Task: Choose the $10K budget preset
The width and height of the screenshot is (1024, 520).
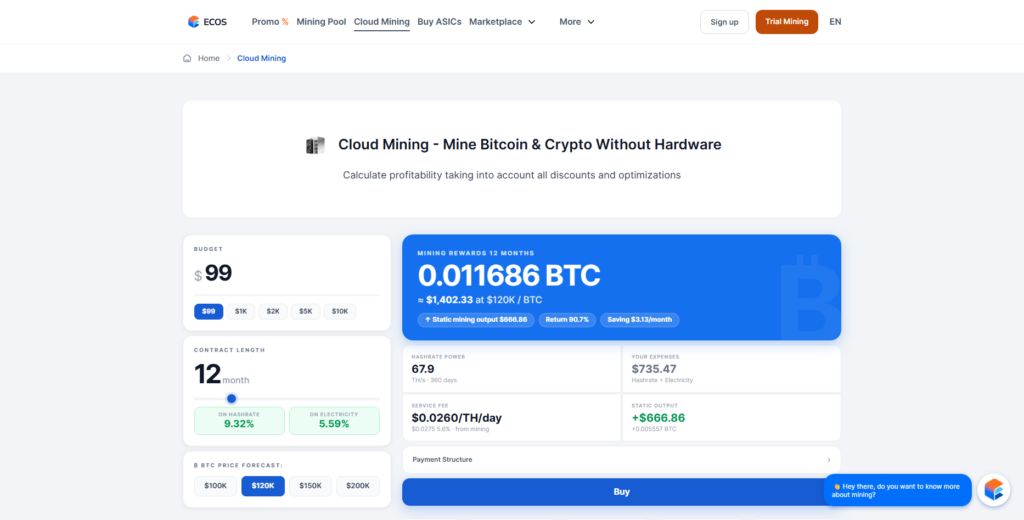Action: click(340, 312)
